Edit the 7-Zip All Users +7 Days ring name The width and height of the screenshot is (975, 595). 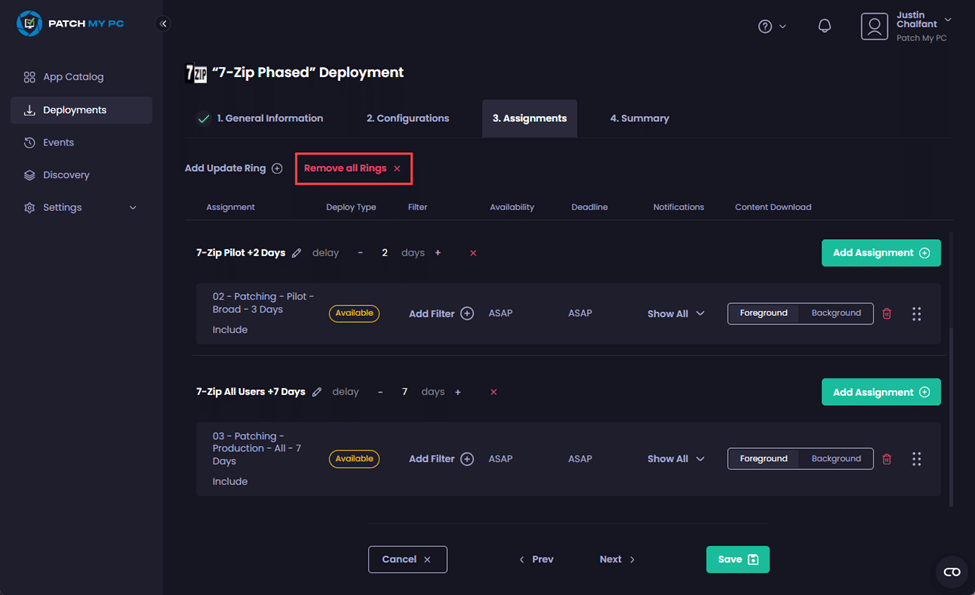[x=317, y=392]
